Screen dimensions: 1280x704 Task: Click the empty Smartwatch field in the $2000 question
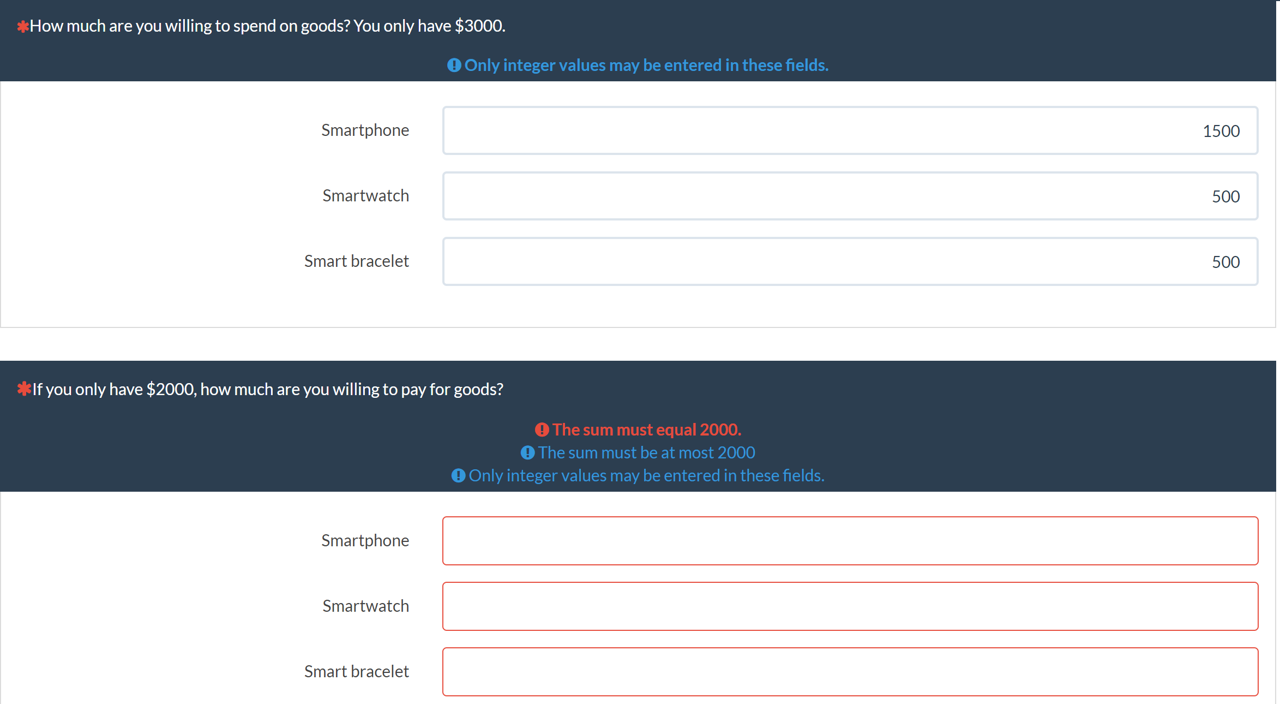[x=850, y=606]
